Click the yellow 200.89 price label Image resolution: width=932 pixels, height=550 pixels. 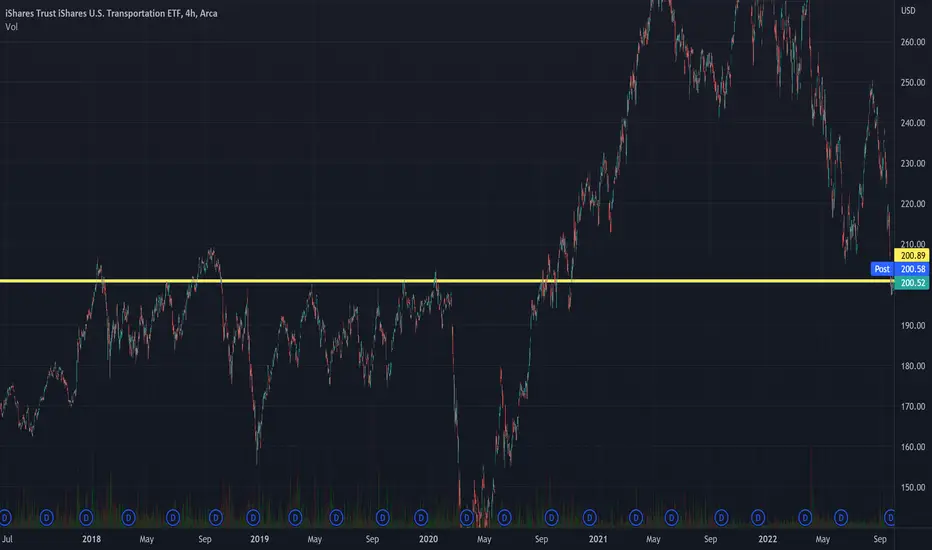(912, 256)
